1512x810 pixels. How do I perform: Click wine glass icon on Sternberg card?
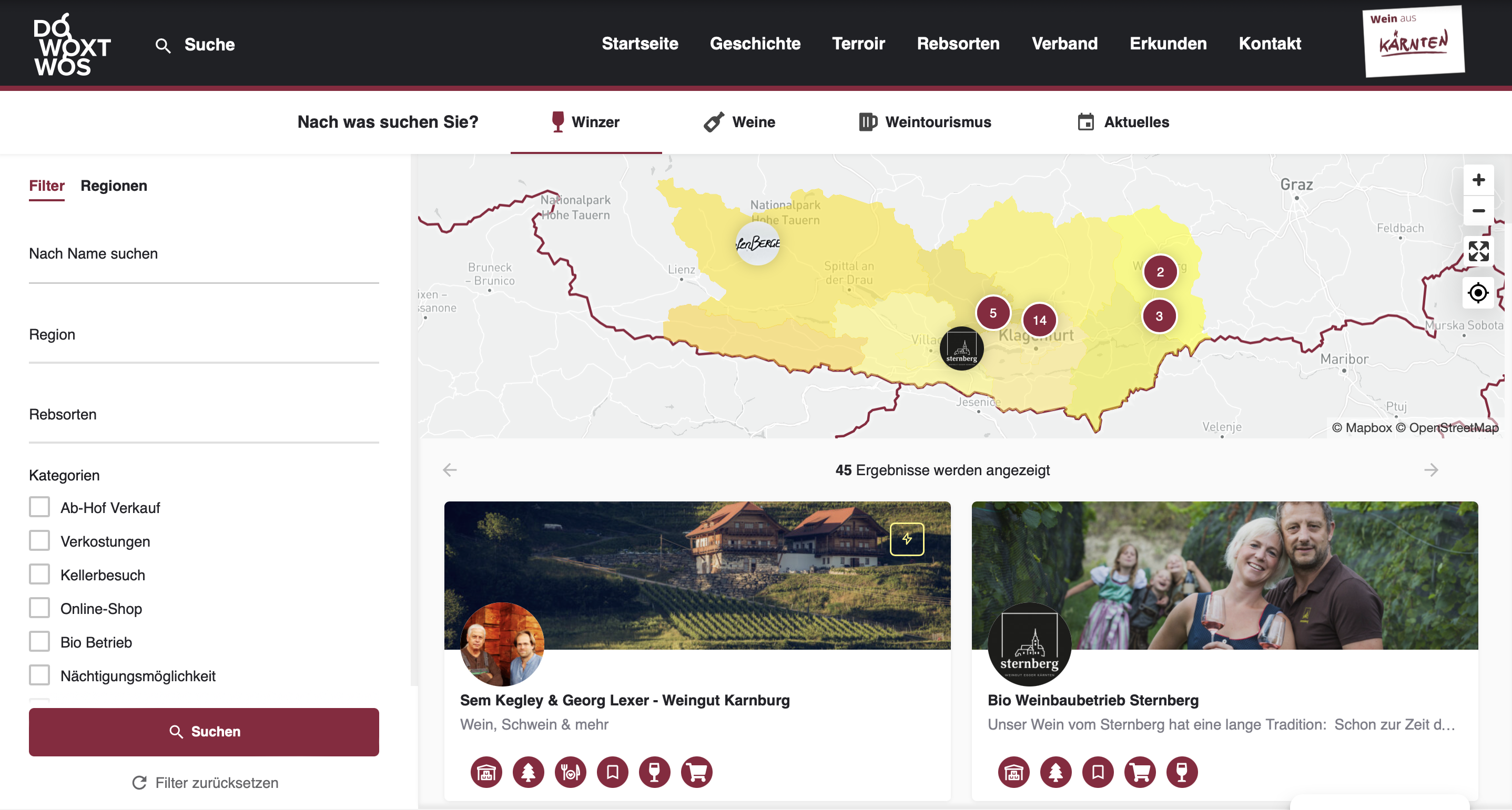[1182, 772]
